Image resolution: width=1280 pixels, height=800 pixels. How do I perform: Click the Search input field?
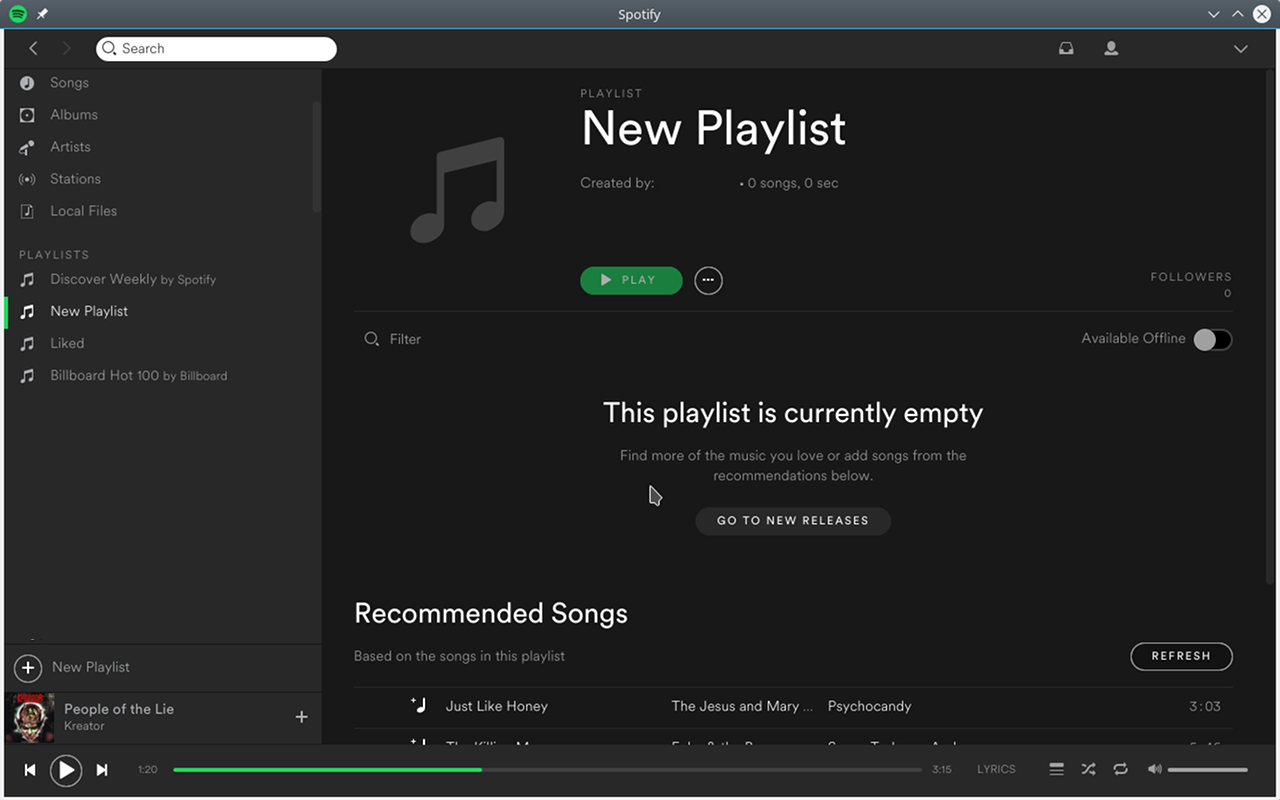(x=216, y=48)
